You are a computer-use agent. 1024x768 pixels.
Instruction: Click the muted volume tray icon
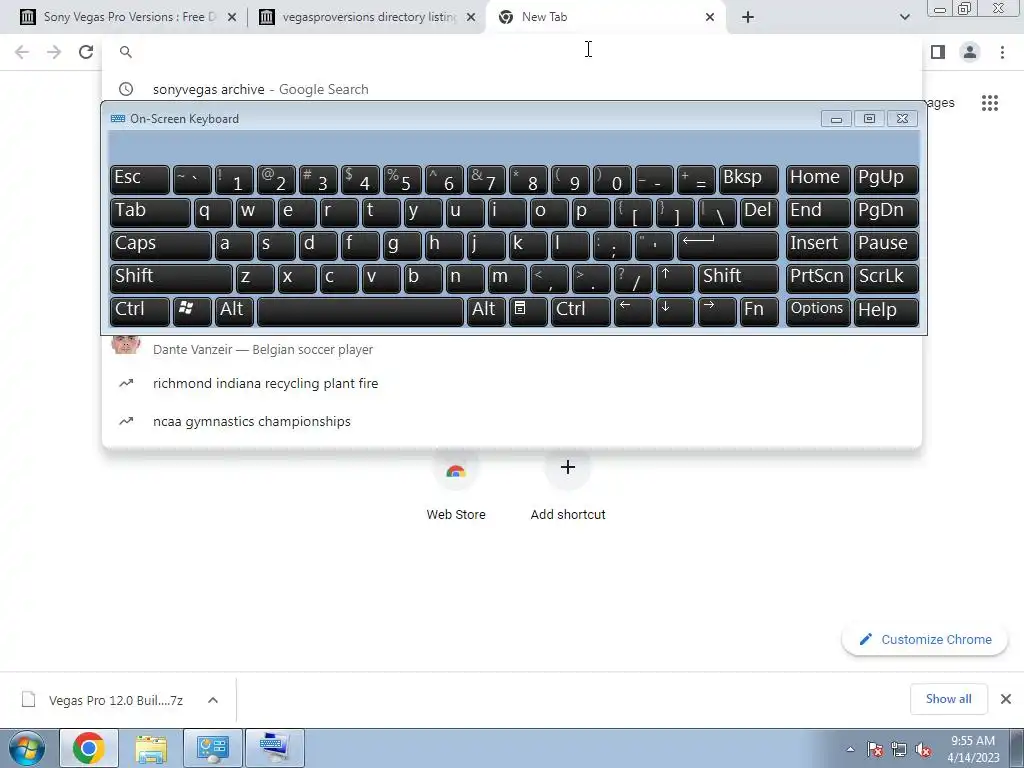(923, 749)
